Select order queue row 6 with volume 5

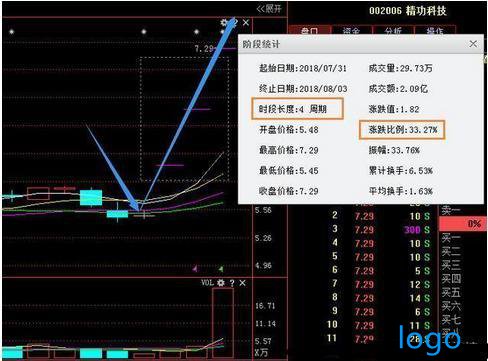click(x=381, y=271)
